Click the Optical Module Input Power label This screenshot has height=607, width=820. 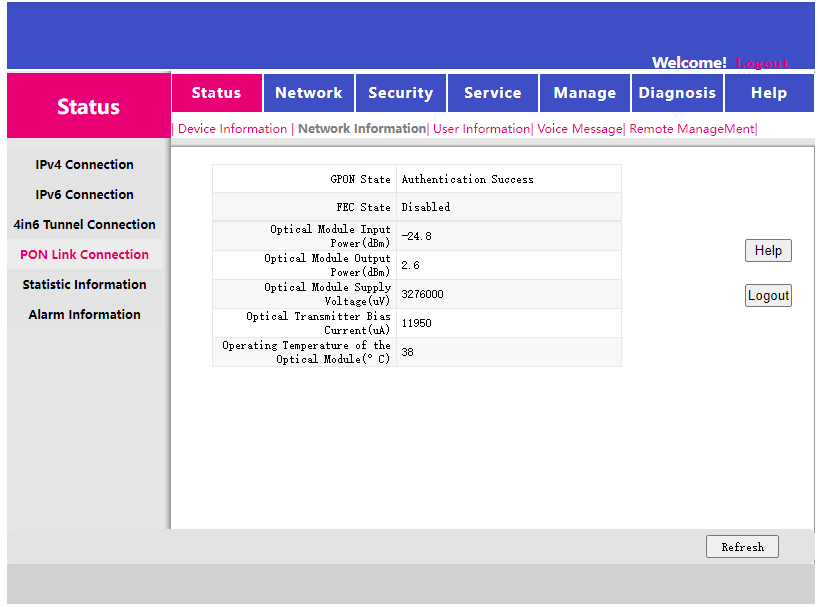(x=330, y=236)
